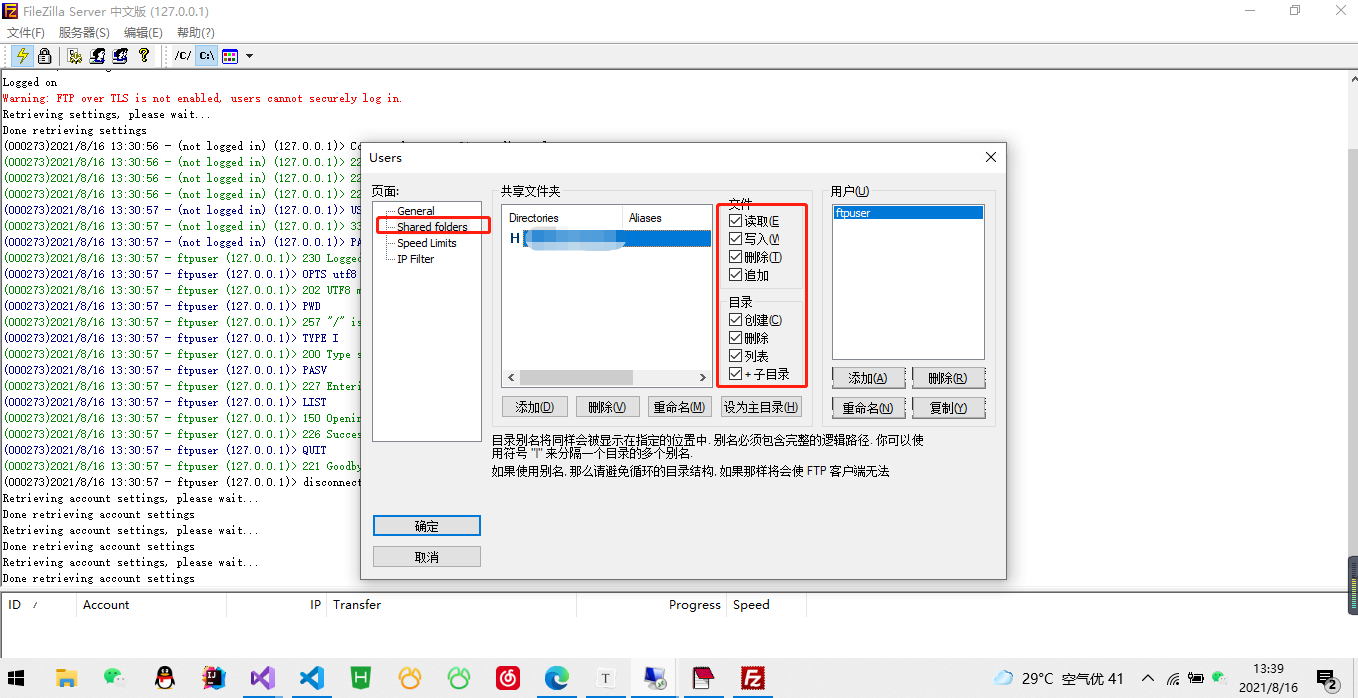
Task: Toggle the file 删除(T) delete checkbox
Action: (x=736, y=257)
